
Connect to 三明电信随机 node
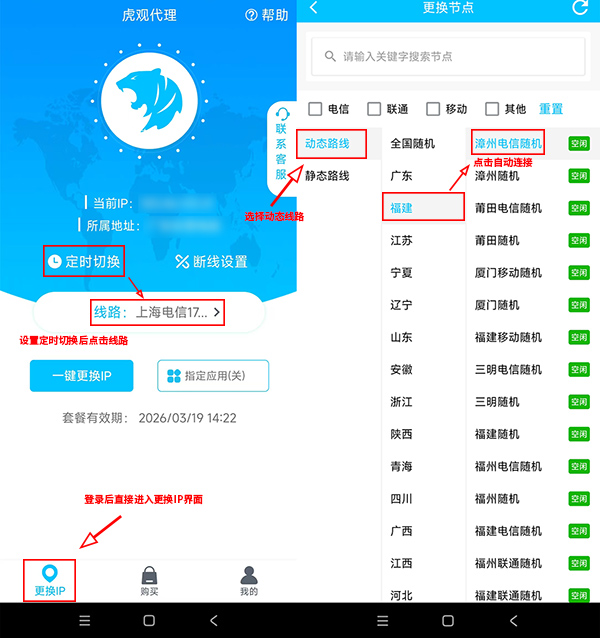508,369
